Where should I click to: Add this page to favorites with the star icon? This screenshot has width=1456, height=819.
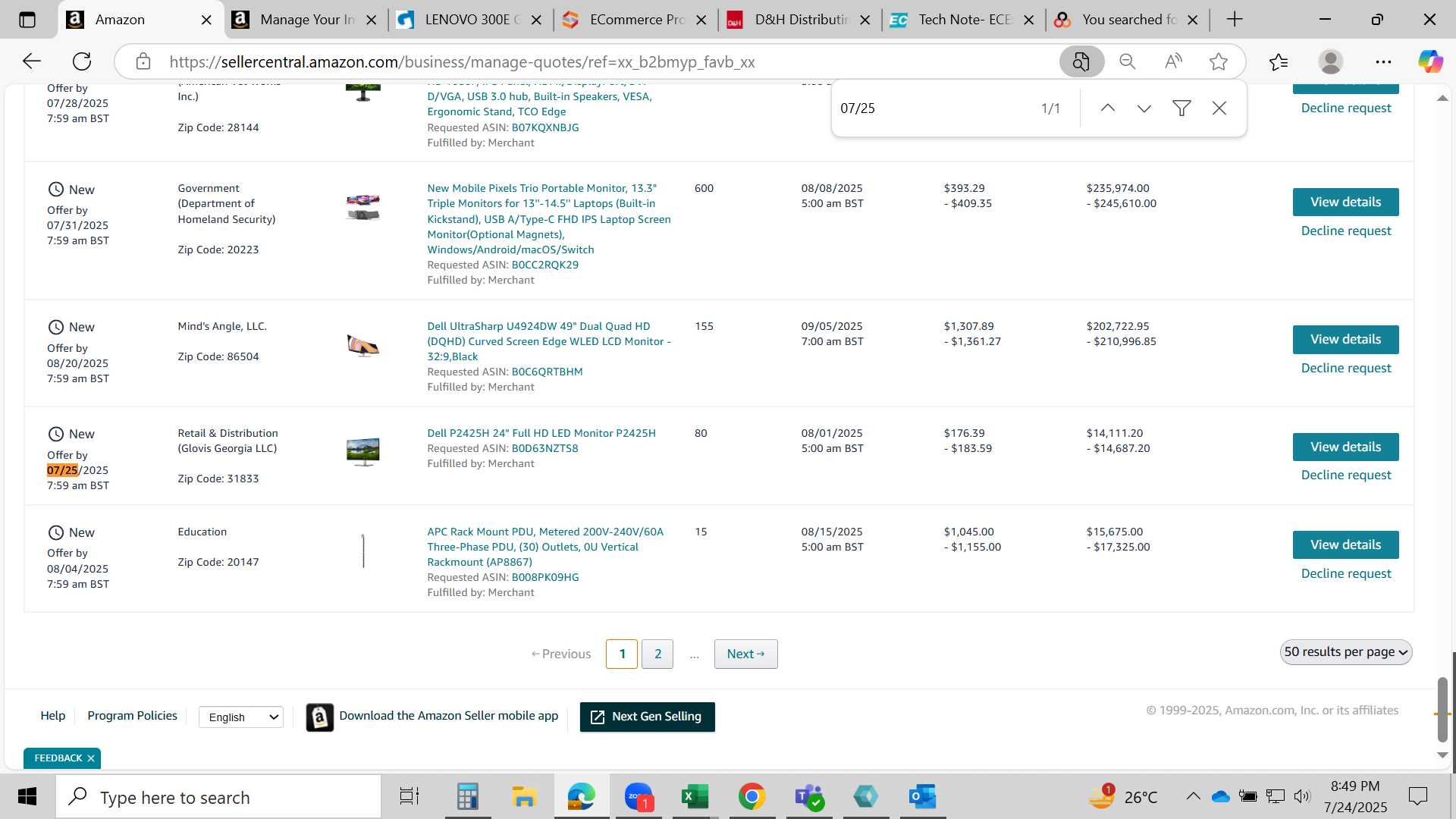tap(1219, 61)
